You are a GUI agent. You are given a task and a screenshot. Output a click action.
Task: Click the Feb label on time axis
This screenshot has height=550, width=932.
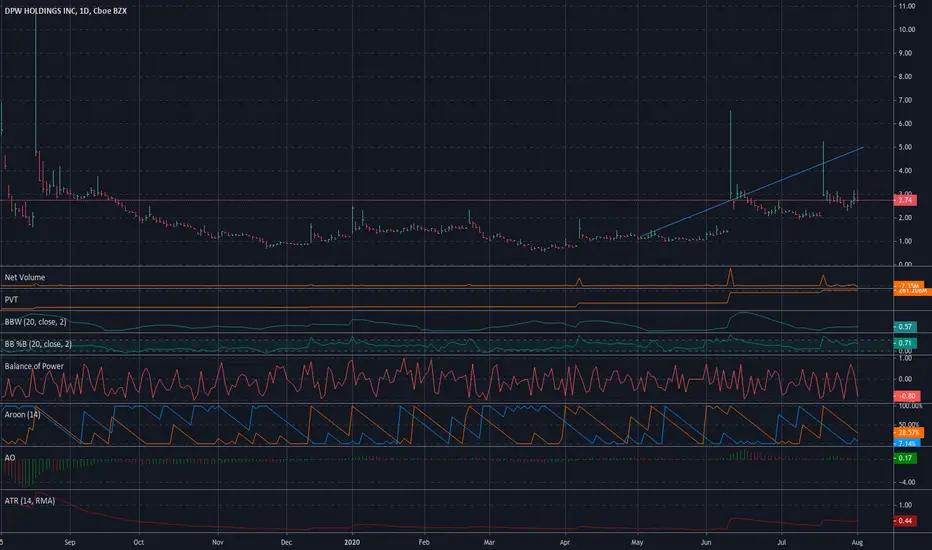click(x=424, y=542)
